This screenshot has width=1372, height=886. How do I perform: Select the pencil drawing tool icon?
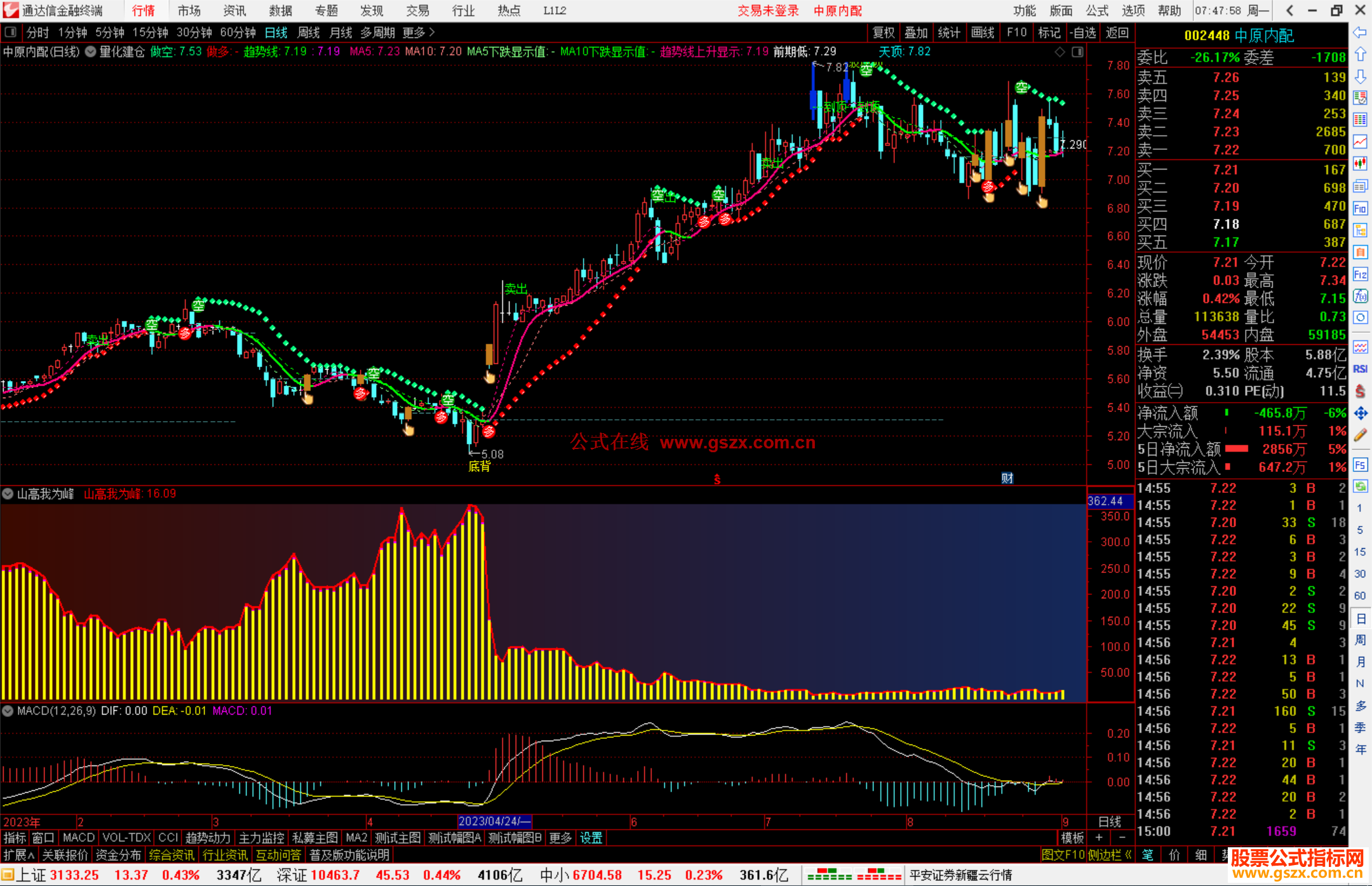point(1360,435)
